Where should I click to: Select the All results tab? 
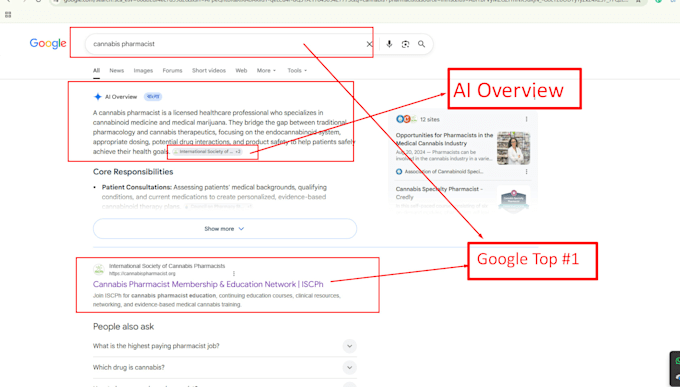pyautogui.click(x=96, y=70)
